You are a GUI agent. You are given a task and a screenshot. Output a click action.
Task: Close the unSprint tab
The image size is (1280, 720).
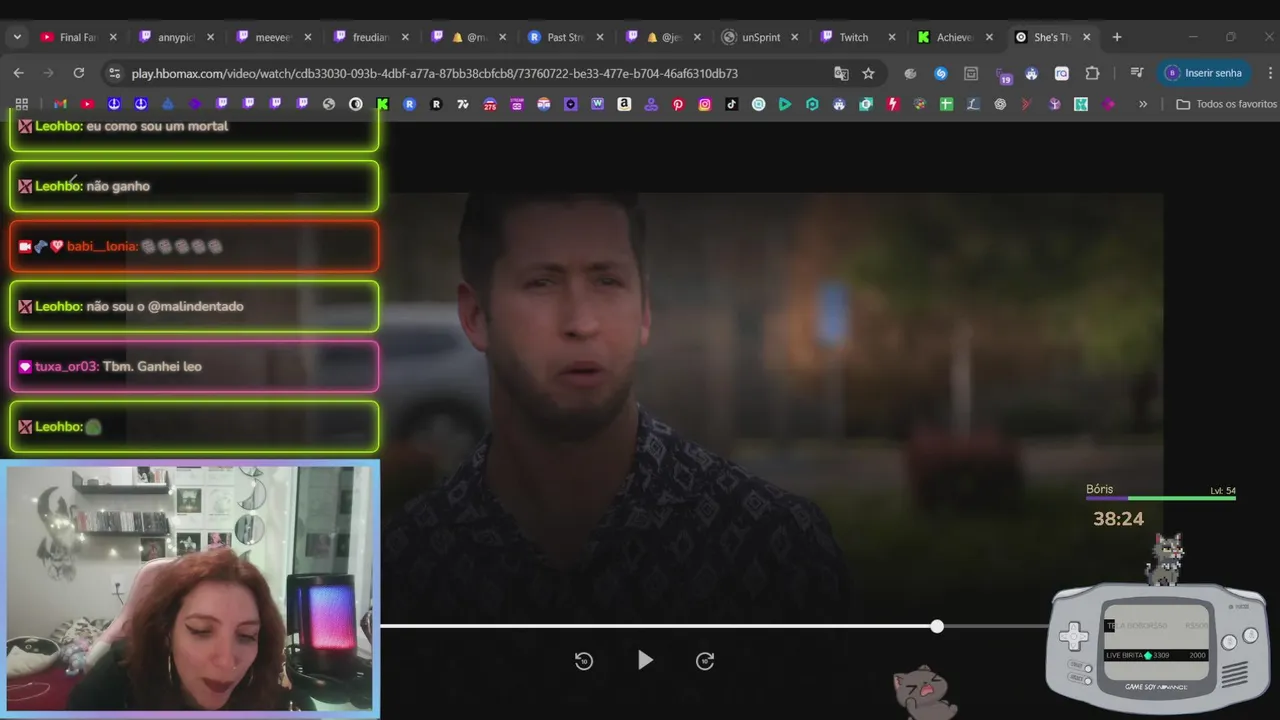(795, 37)
